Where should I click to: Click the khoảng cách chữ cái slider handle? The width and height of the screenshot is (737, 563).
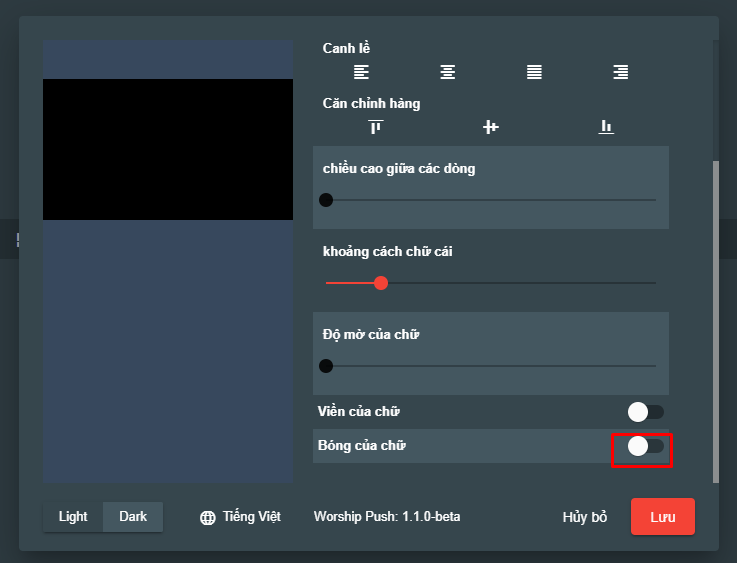(381, 283)
